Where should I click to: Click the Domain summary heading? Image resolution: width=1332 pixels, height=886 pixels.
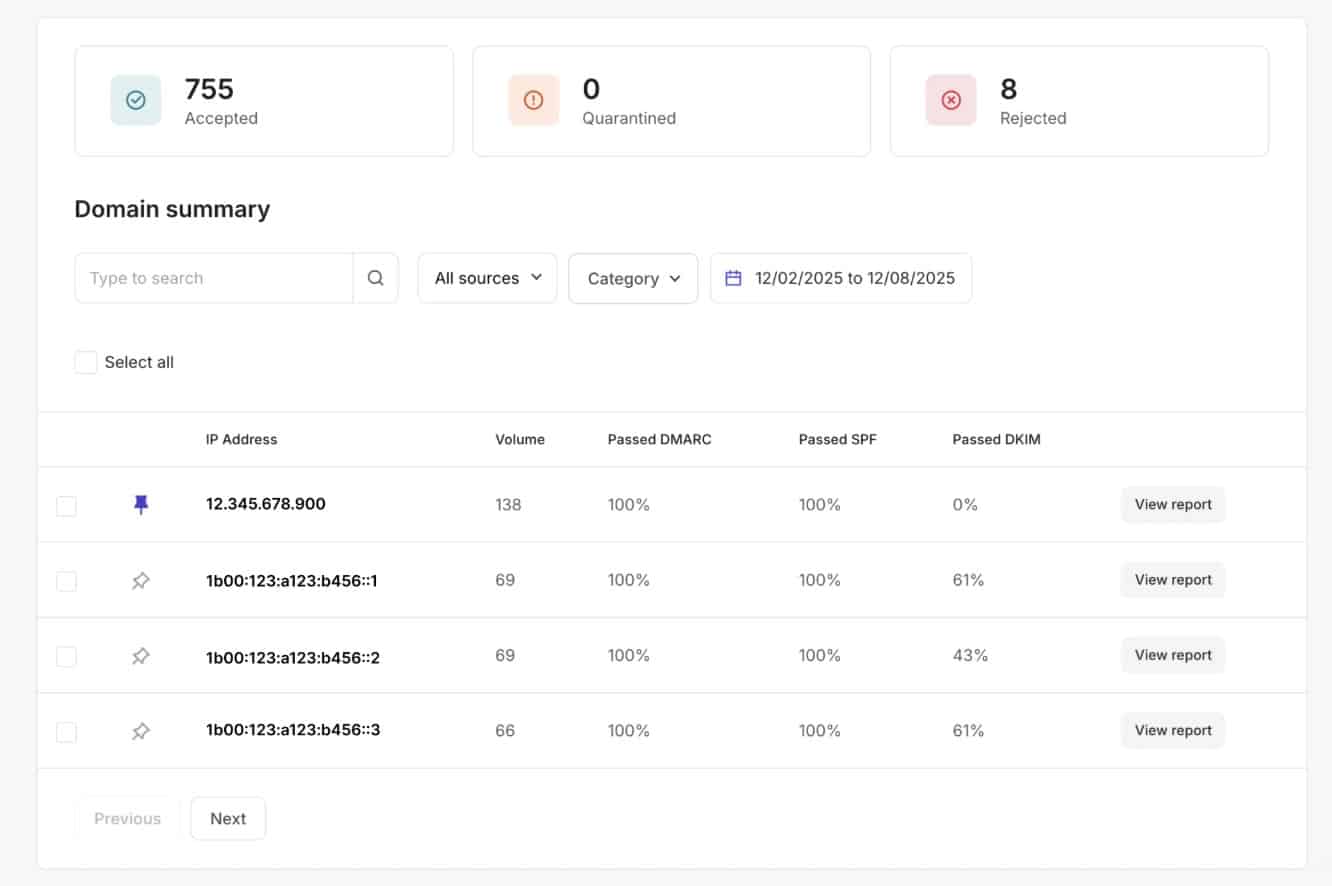pyautogui.click(x=172, y=209)
